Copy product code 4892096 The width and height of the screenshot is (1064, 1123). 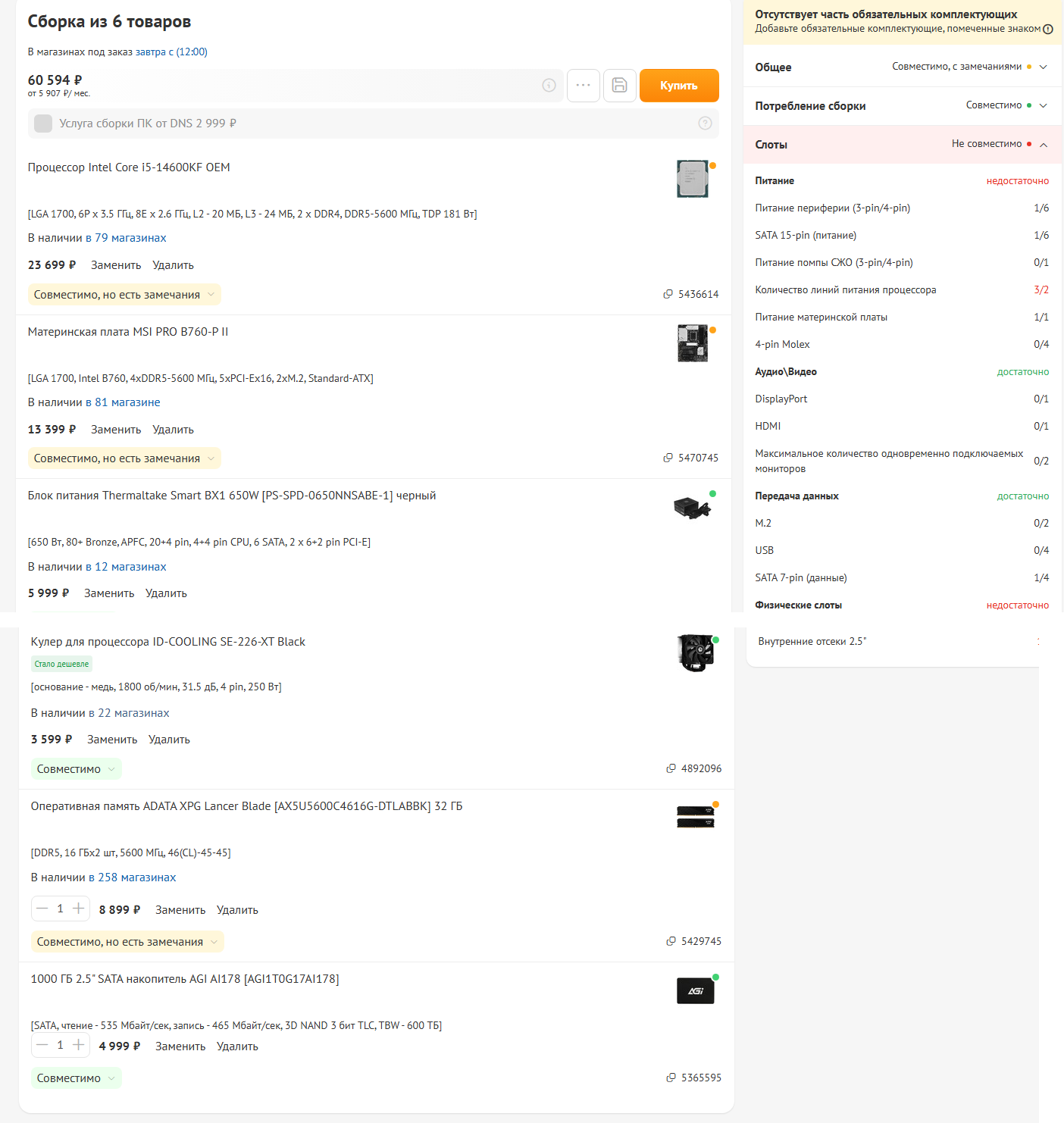point(671,768)
